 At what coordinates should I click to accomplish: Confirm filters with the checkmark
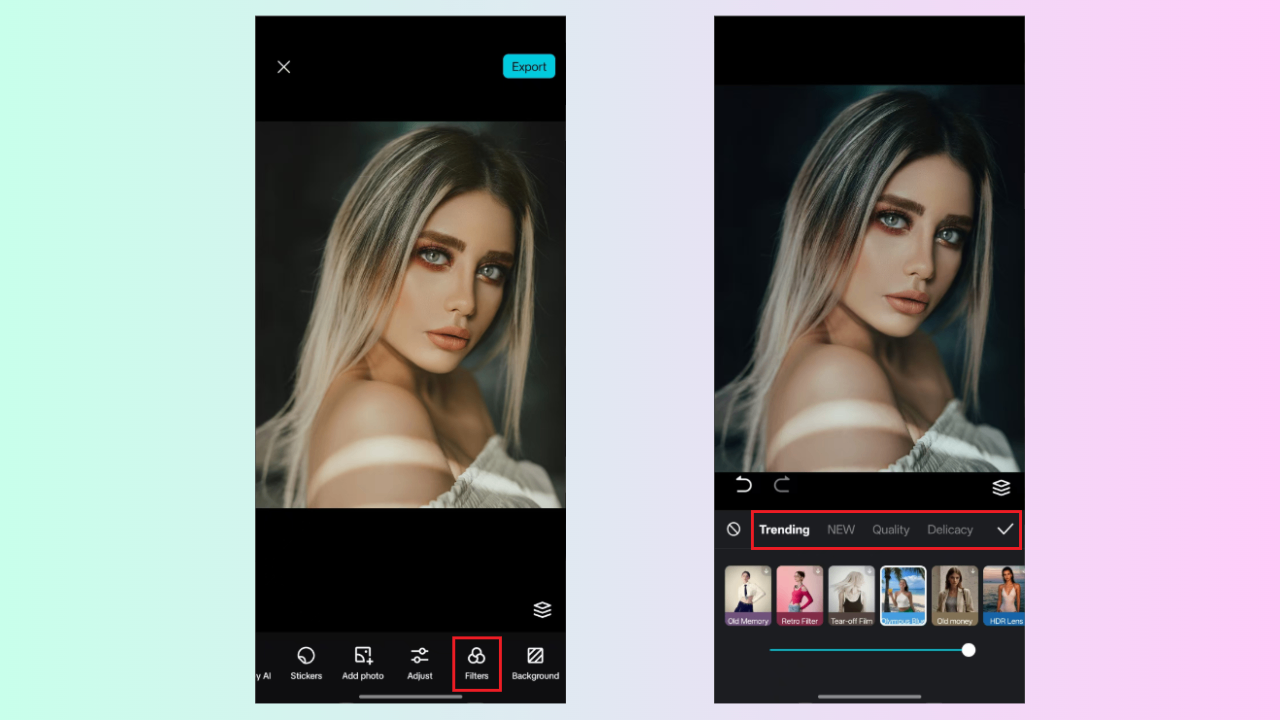click(1005, 529)
